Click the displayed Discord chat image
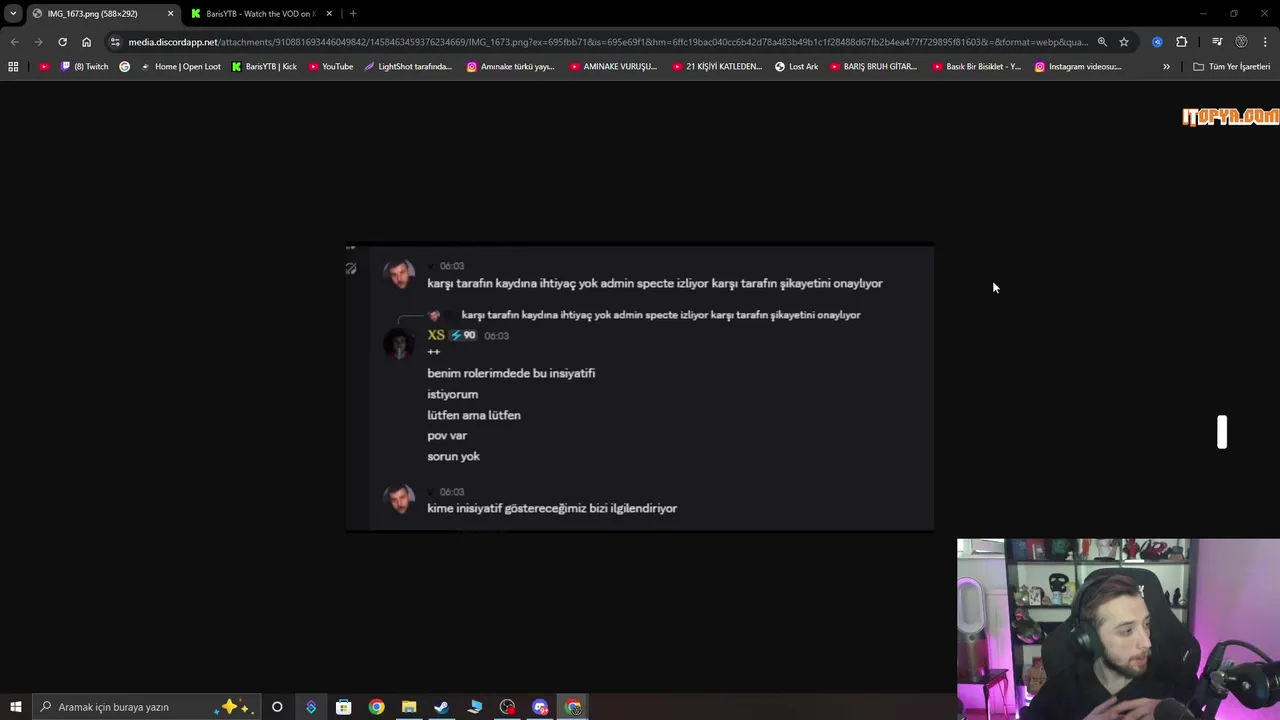 pyautogui.click(x=640, y=387)
